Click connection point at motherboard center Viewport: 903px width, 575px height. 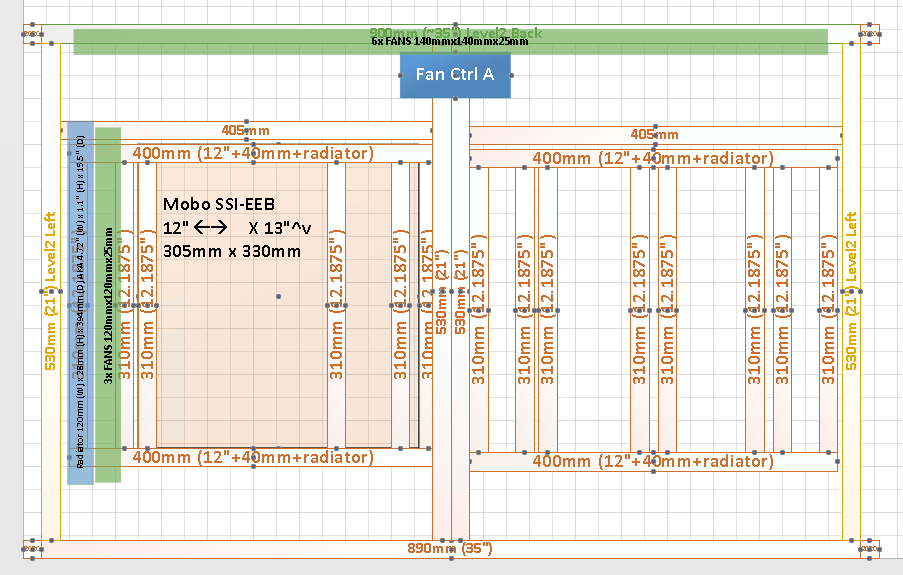click(278, 296)
